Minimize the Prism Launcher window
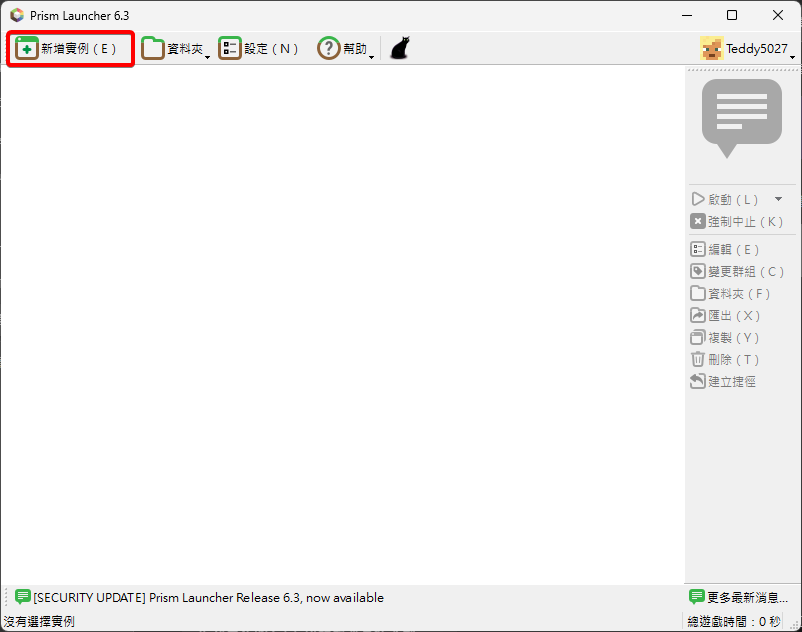This screenshot has height=632, width=802. click(x=687, y=15)
